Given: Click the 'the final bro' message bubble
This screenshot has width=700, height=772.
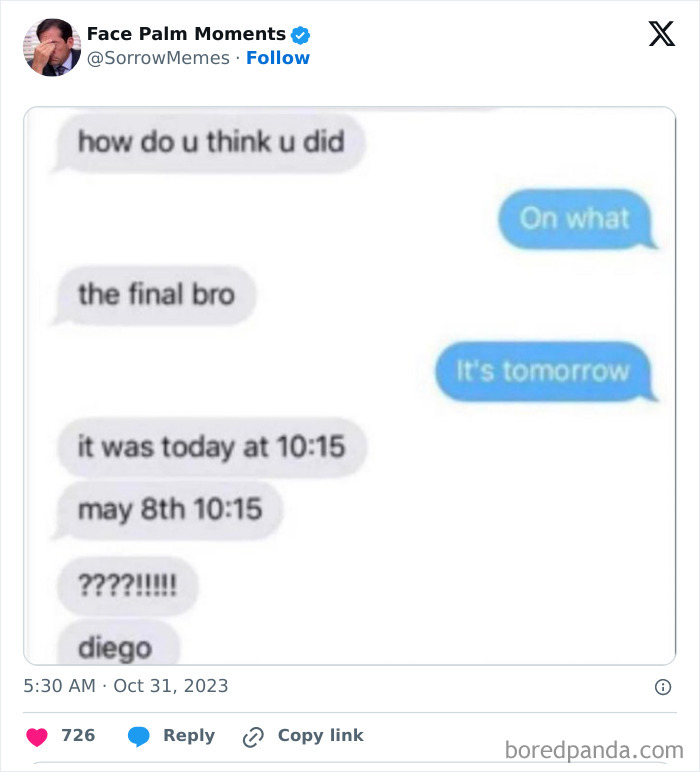Looking at the screenshot, I should coord(156,294).
